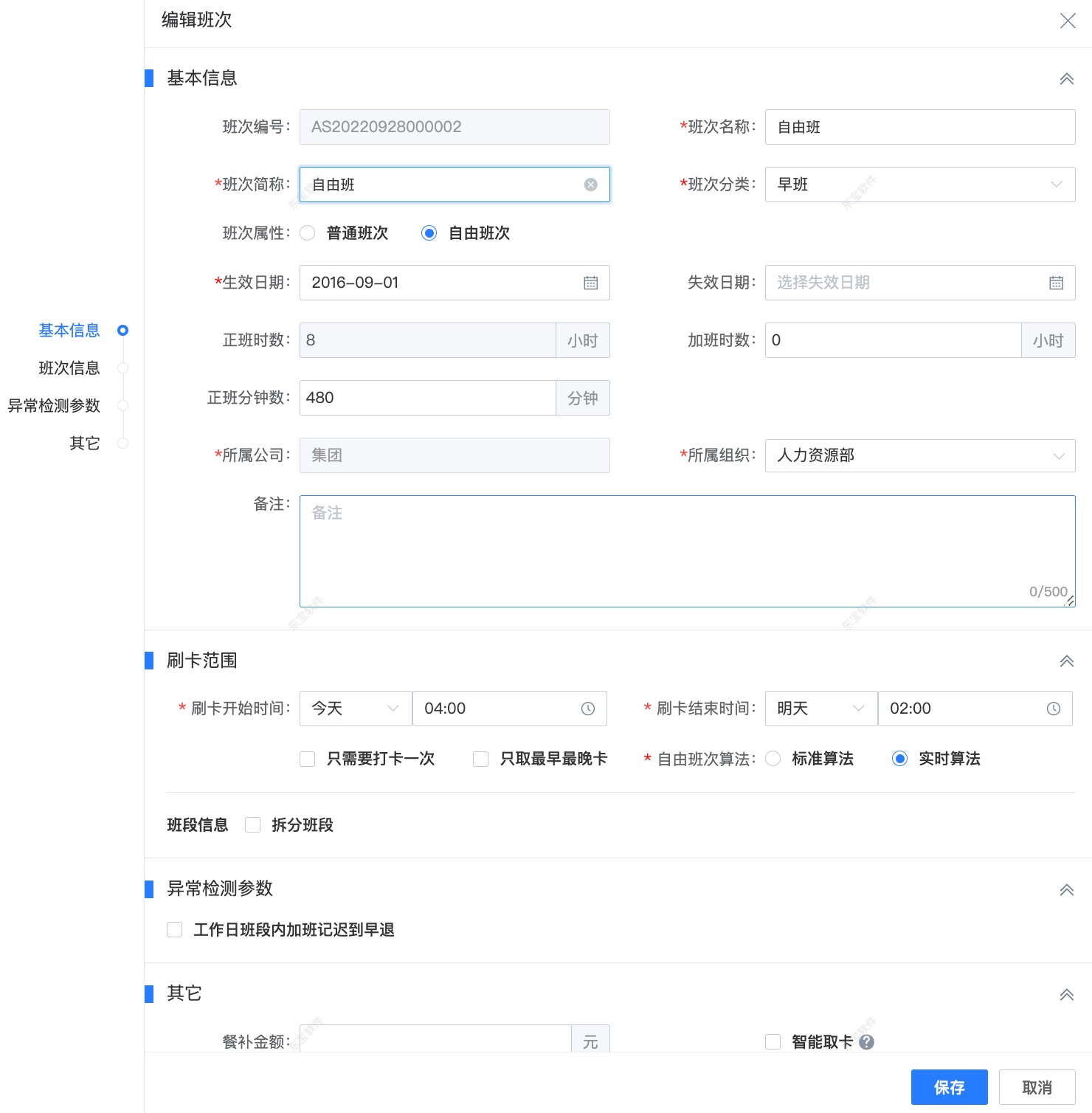Click the 保存 button
The image size is (1092, 1113).
[x=949, y=1087]
